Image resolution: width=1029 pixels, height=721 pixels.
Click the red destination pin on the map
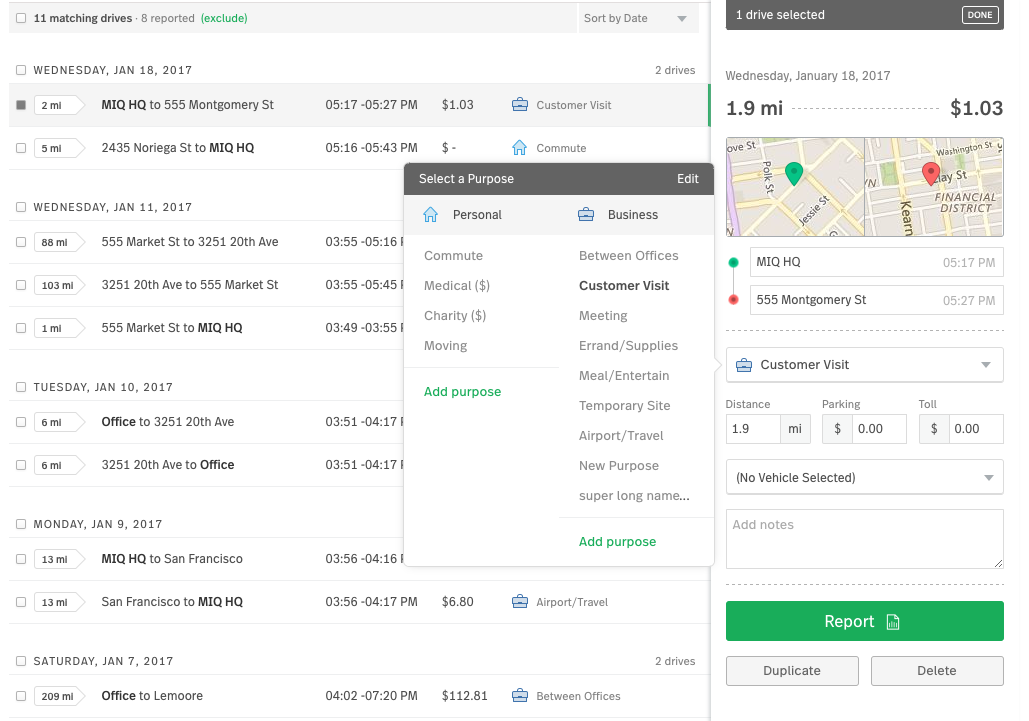point(931,174)
